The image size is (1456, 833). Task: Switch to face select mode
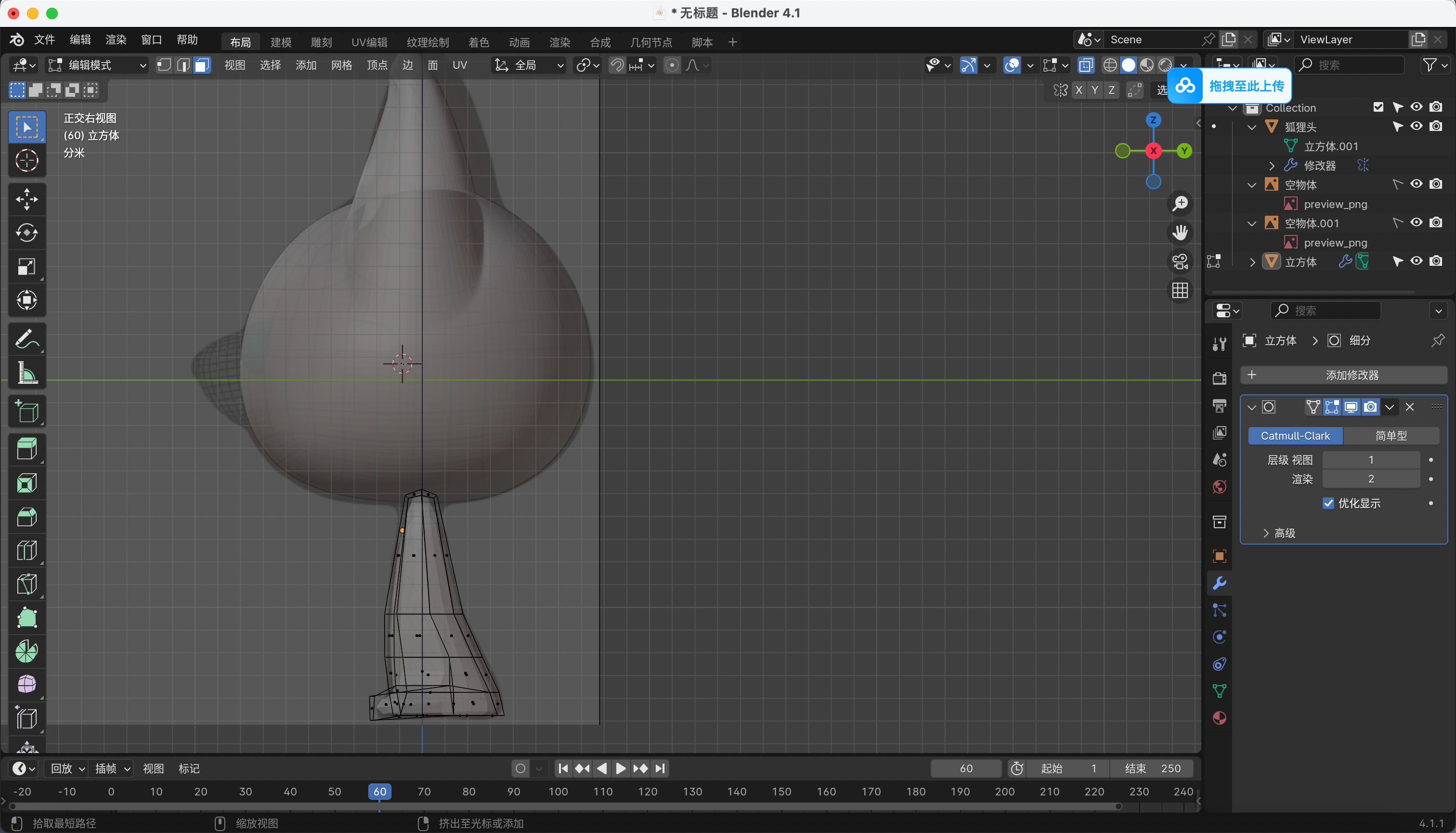pos(202,65)
